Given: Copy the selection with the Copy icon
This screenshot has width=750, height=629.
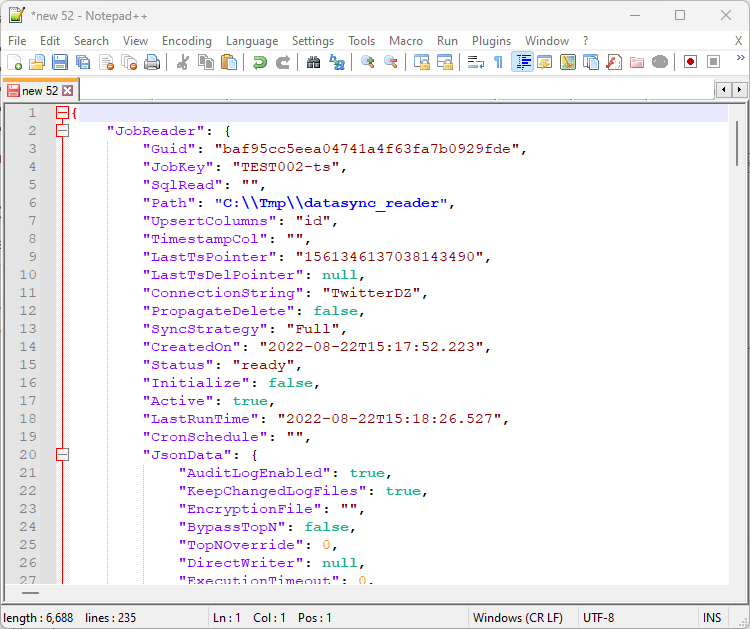Looking at the screenshot, I should (206, 62).
